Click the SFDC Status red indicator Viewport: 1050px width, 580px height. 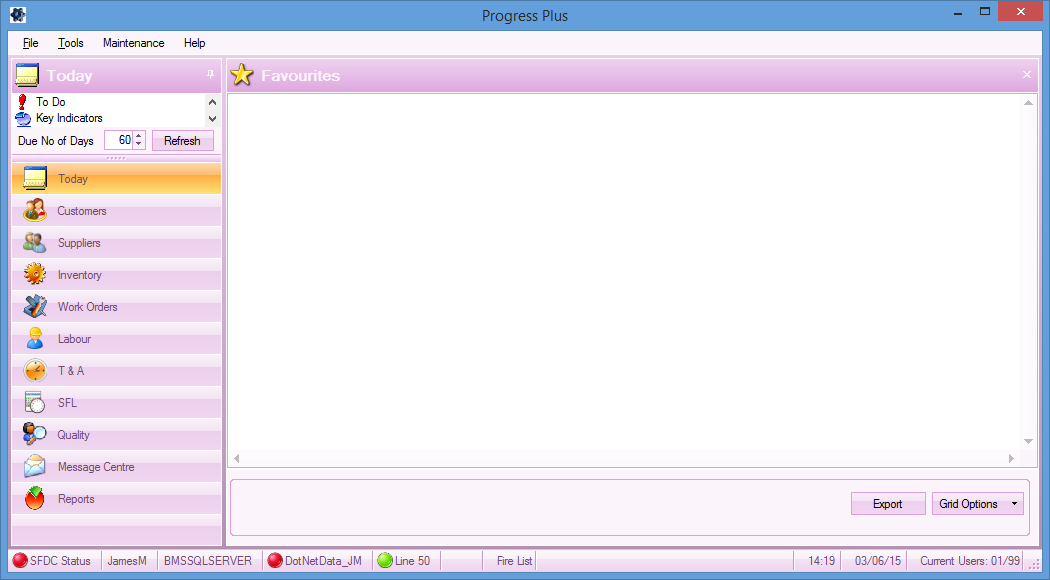coord(20,561)
